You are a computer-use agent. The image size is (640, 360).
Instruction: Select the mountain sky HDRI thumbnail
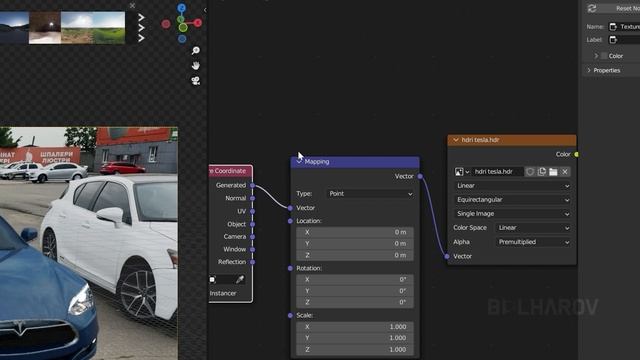coord(14,27)
